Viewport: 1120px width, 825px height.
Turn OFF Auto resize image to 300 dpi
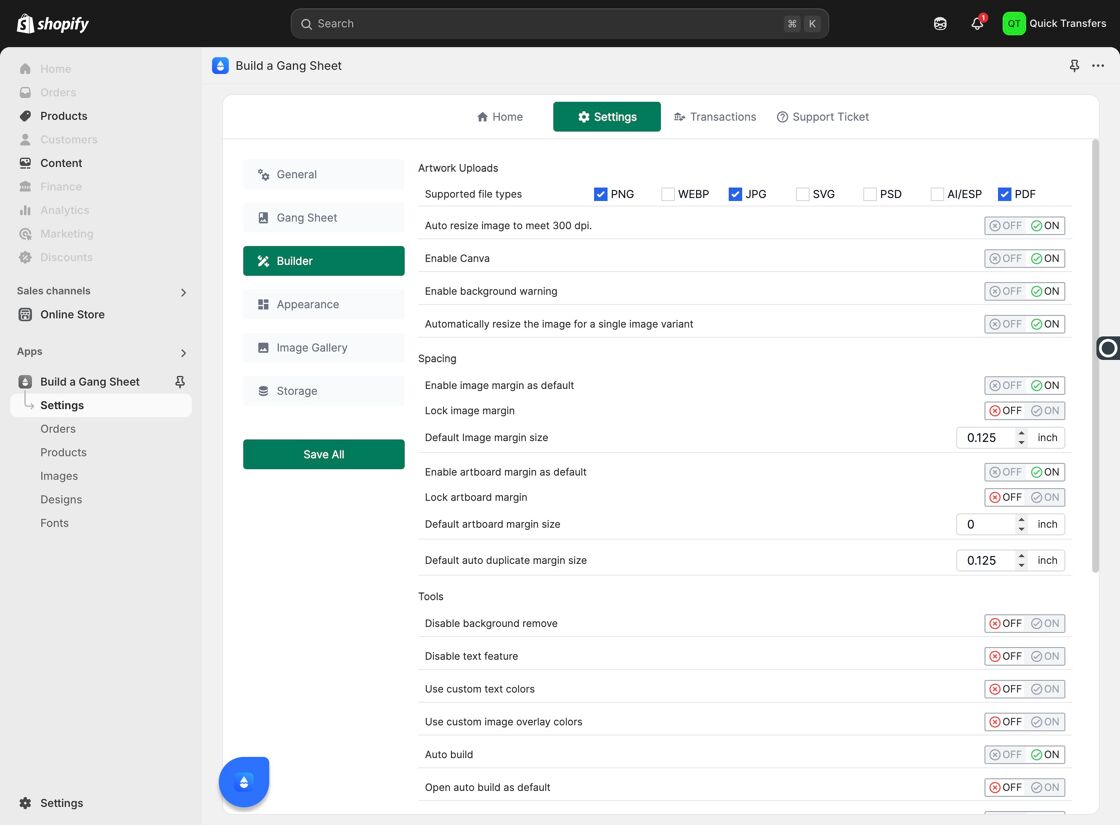1005,226
